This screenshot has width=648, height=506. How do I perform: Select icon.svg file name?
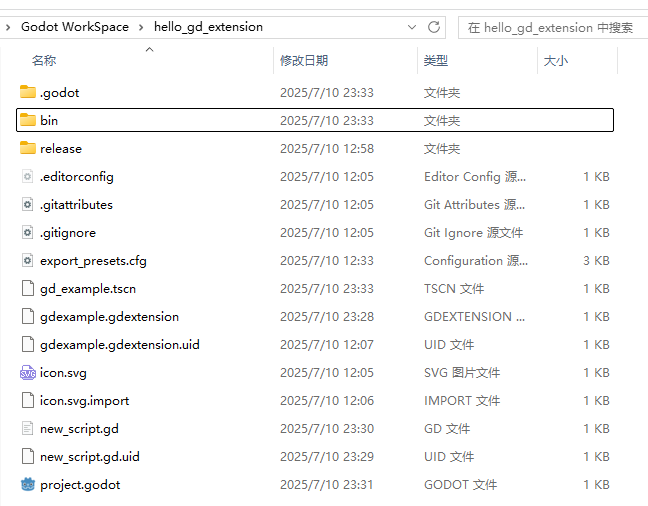click(x=63, y=373)
